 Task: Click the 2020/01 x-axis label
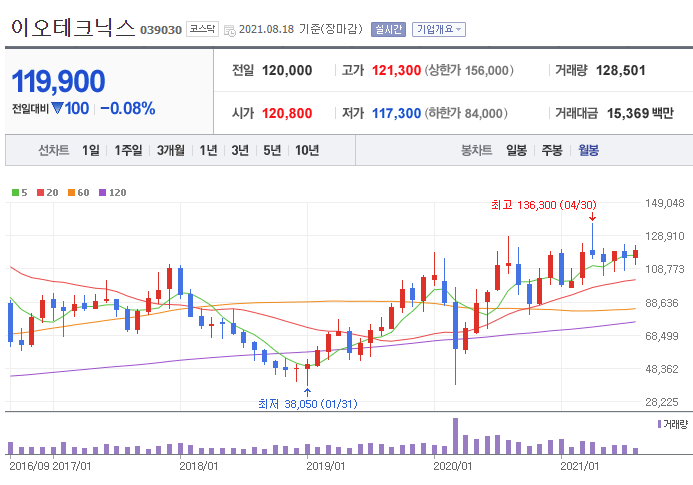click(x=453, y=466)
